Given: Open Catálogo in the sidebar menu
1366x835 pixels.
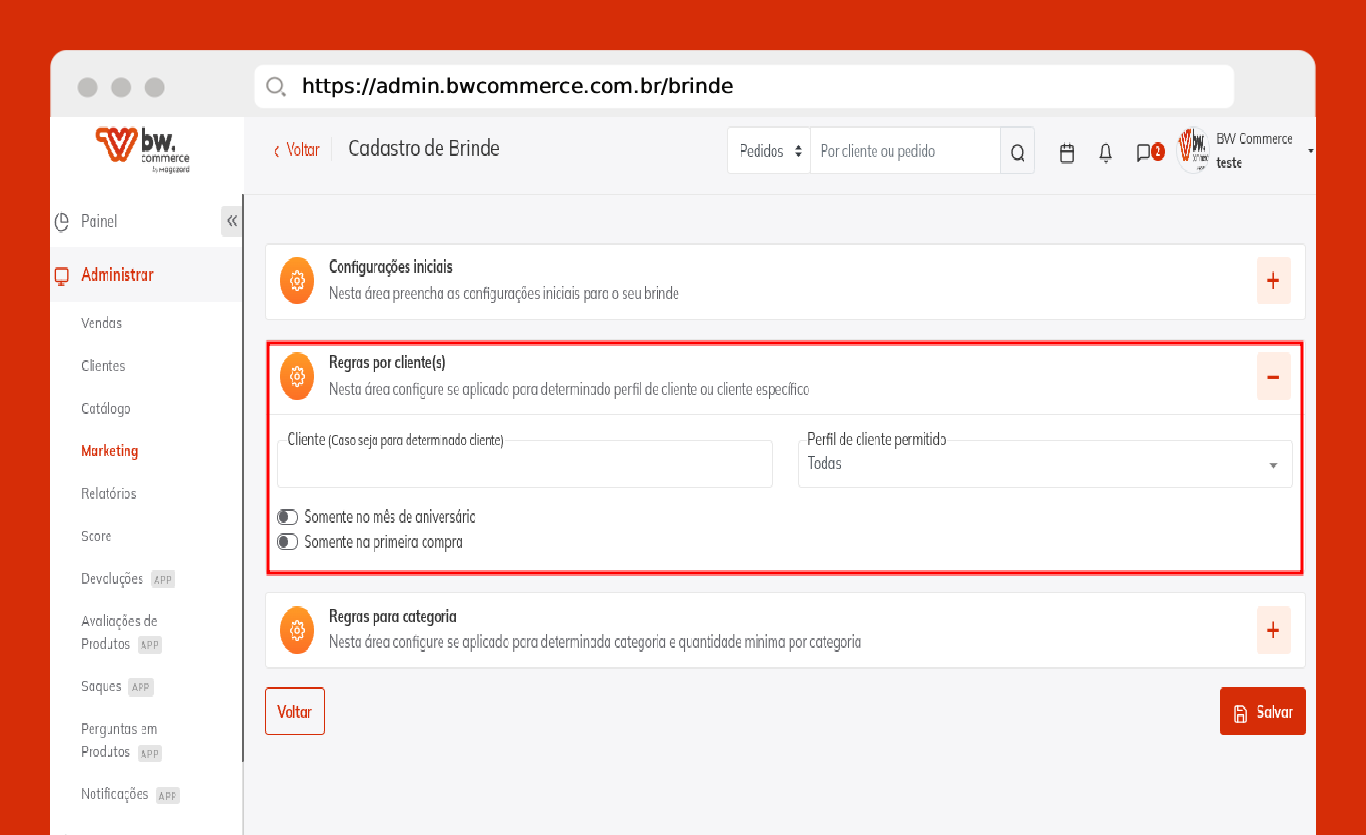Looking at the screenshot, I should coord(106,409).
